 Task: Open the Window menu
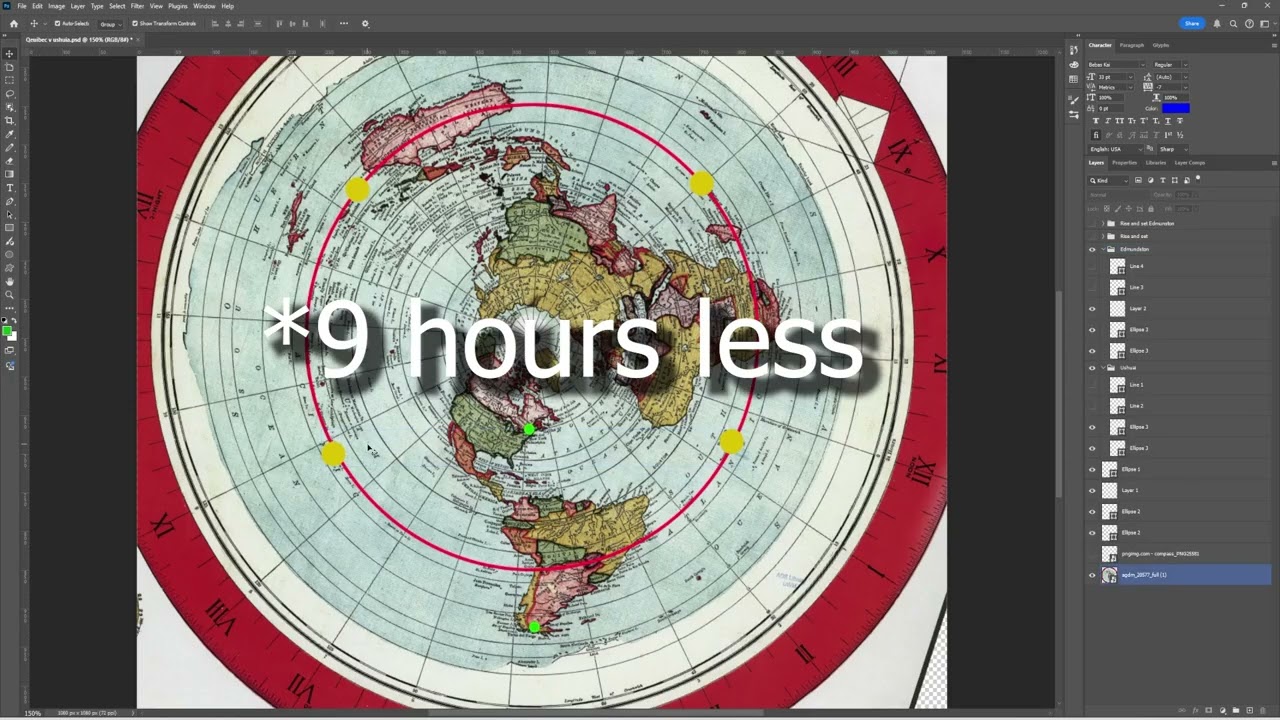(x=204, y=6)
